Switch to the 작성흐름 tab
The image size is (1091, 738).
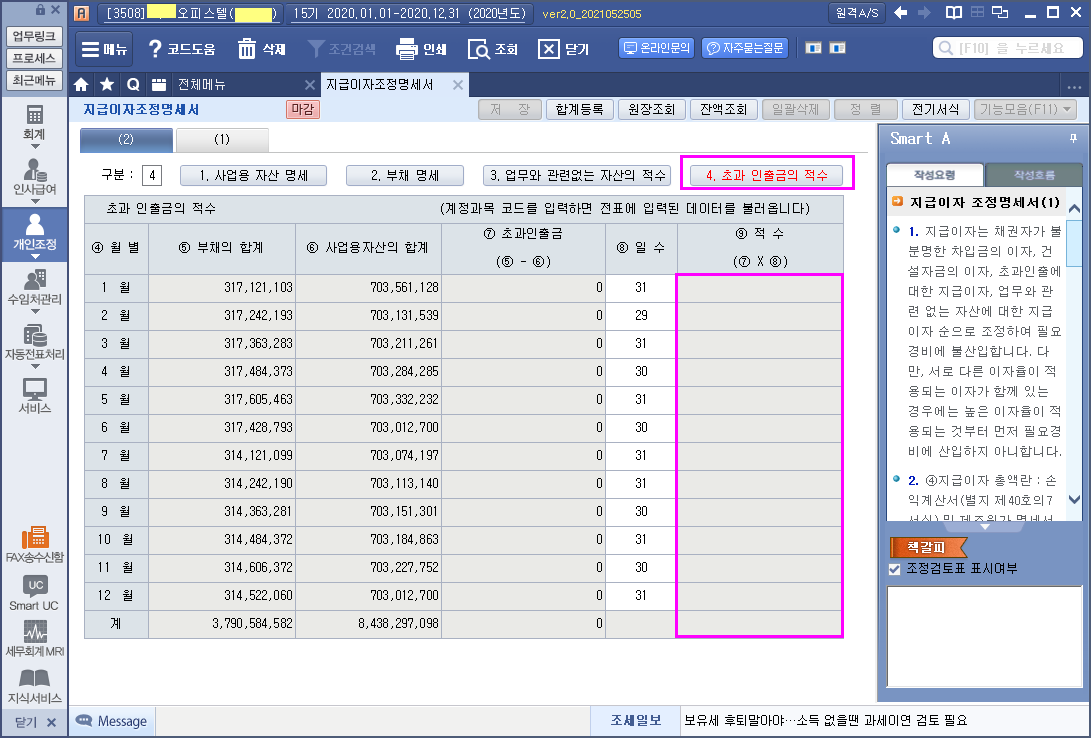pos(1033,175)
